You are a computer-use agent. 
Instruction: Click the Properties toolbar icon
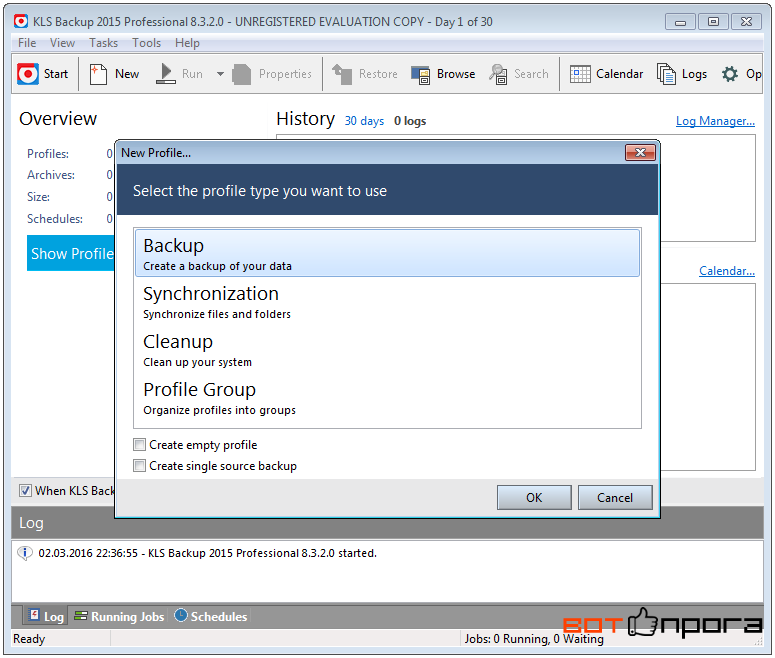click(x=242, y=74)
